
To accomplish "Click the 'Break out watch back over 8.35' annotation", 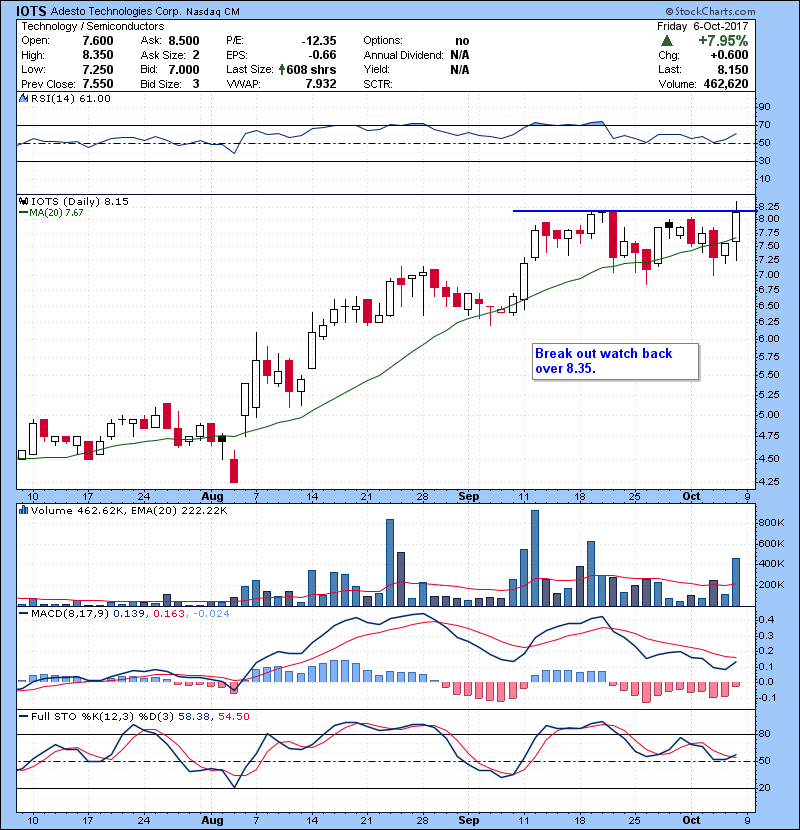I will tap(615, 361).
